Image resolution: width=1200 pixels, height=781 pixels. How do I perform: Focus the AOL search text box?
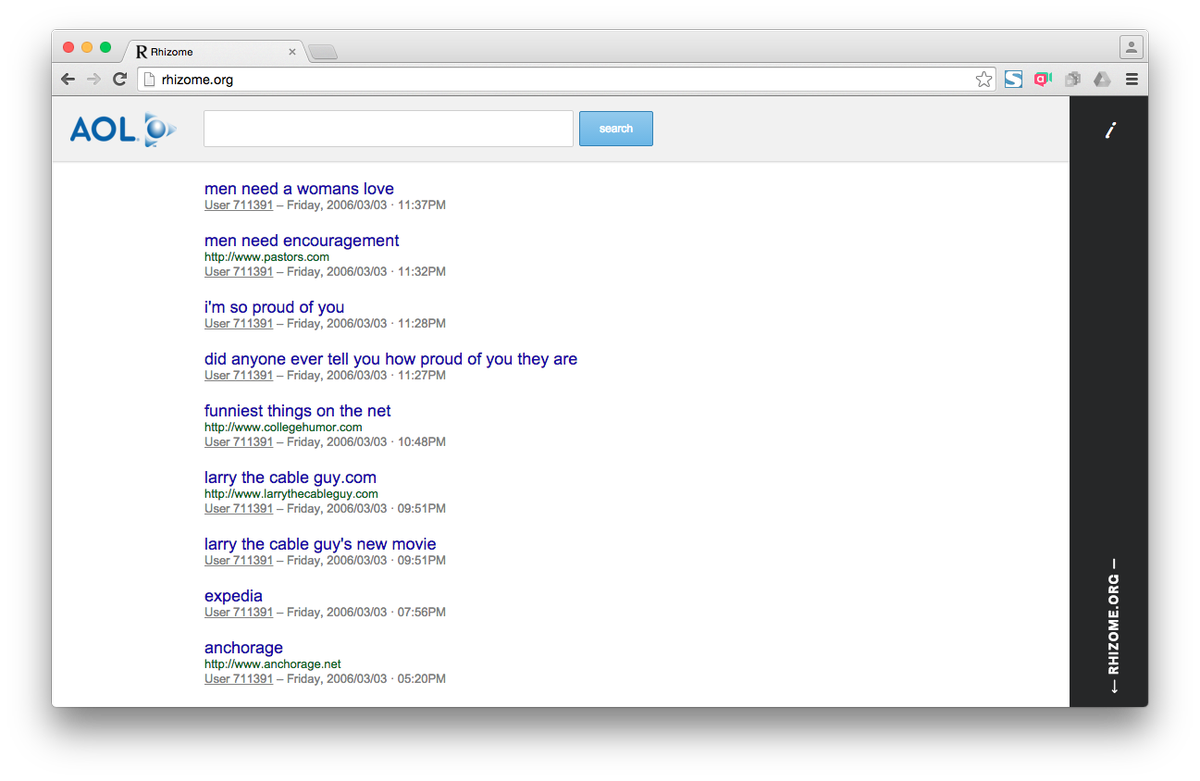pos(388,129)
